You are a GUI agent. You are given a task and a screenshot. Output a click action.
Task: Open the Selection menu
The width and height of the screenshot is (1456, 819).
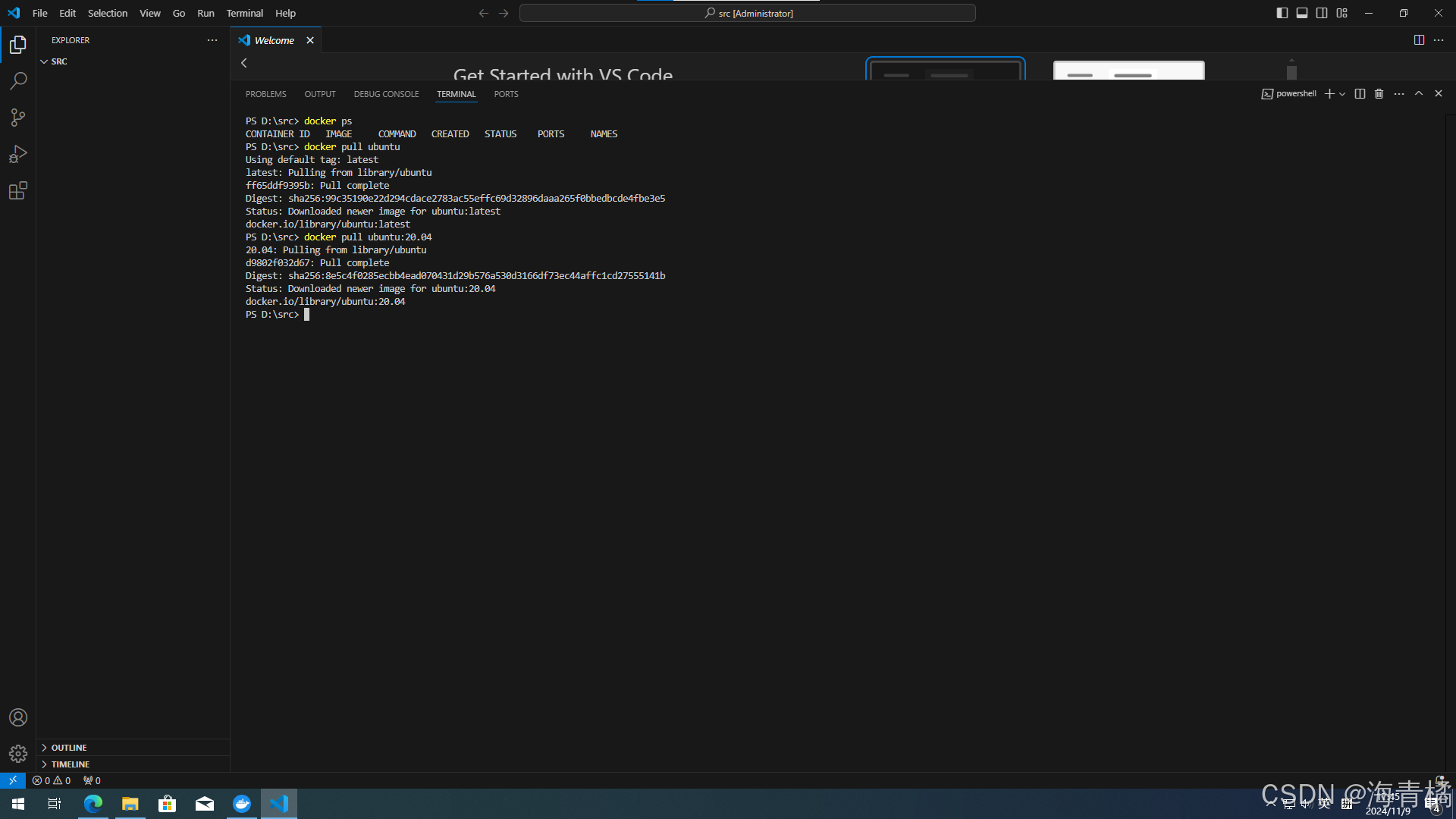coord(108,13)
